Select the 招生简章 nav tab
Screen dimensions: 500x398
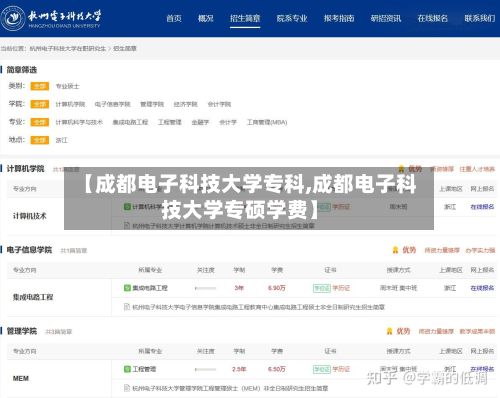pyautogui.click(x=245, y=18)
